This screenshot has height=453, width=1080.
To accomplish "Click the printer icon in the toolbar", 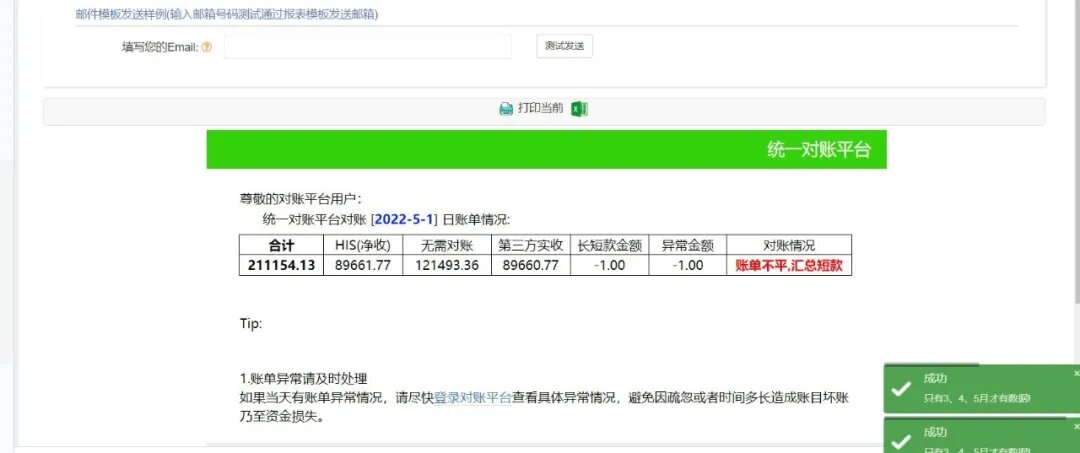I will [x=506, y=109].
